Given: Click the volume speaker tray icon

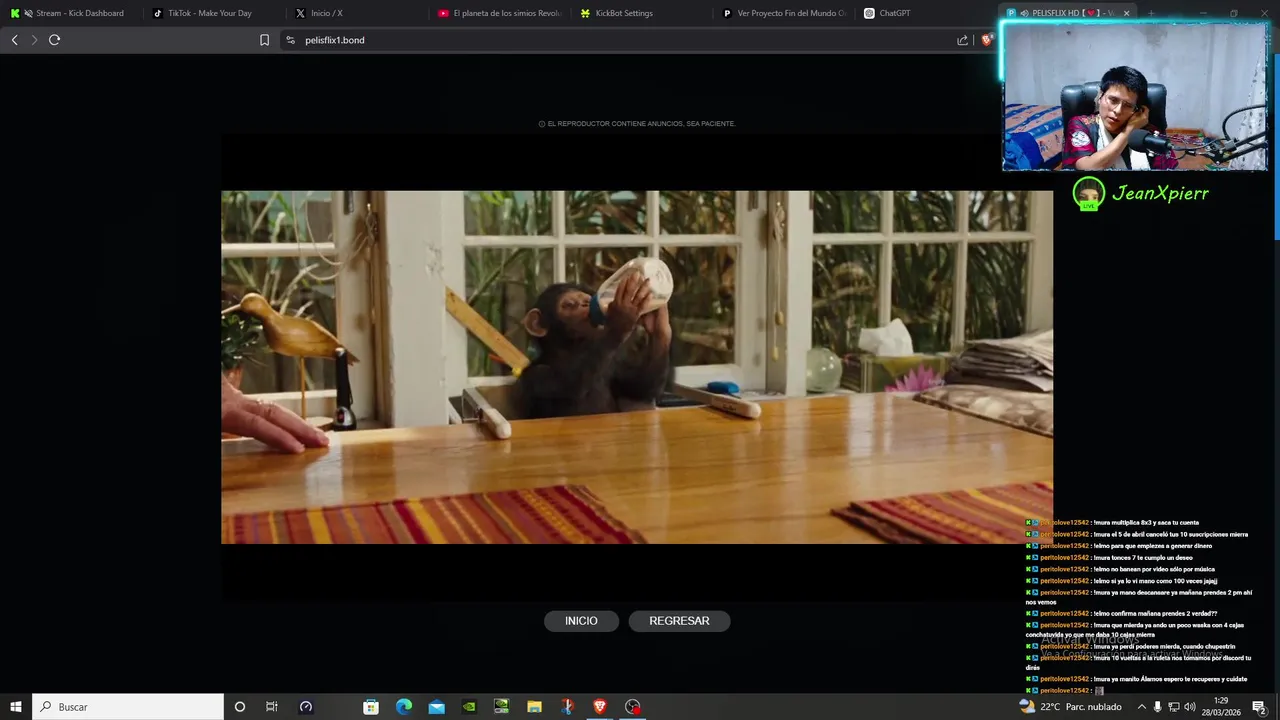Looking at the screenshot, I should pos(1191,707).
